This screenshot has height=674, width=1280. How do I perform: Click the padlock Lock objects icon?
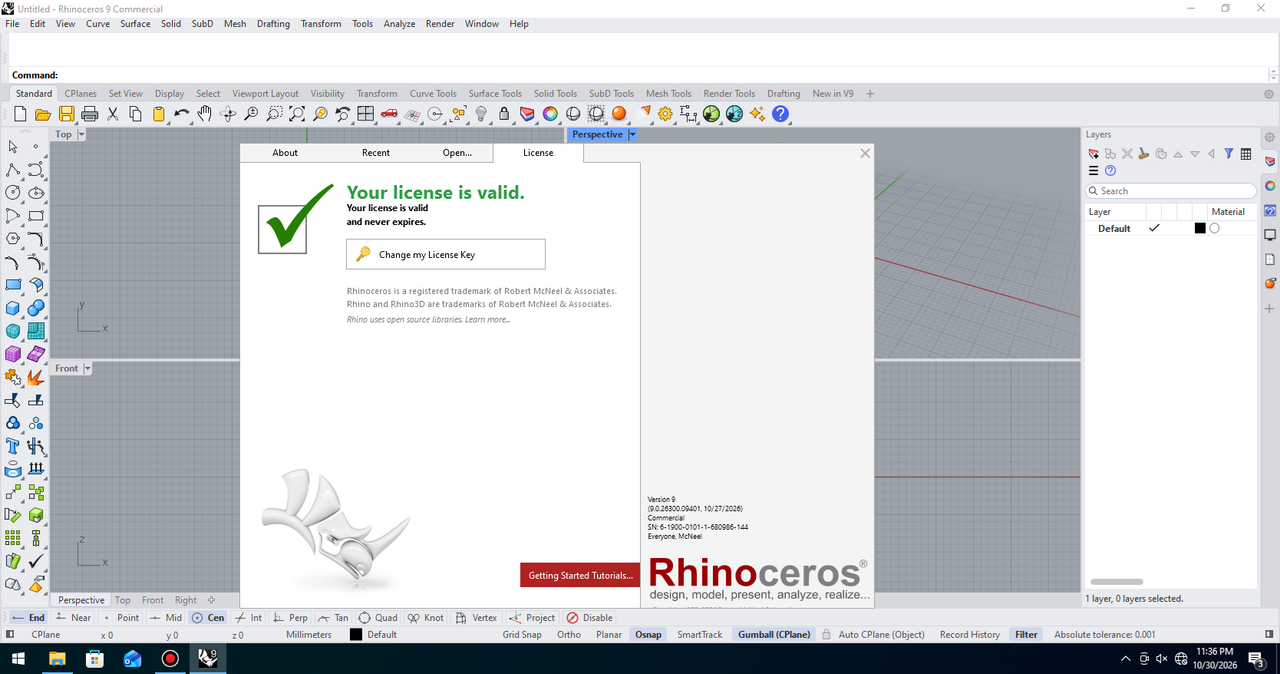tap(504, 114)
